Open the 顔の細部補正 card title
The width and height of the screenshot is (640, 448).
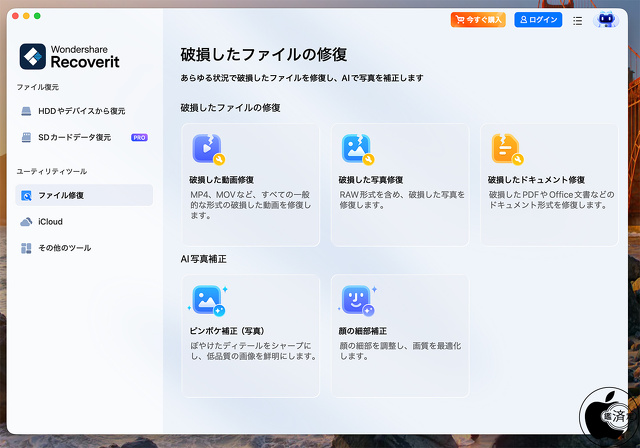point(363,331)
